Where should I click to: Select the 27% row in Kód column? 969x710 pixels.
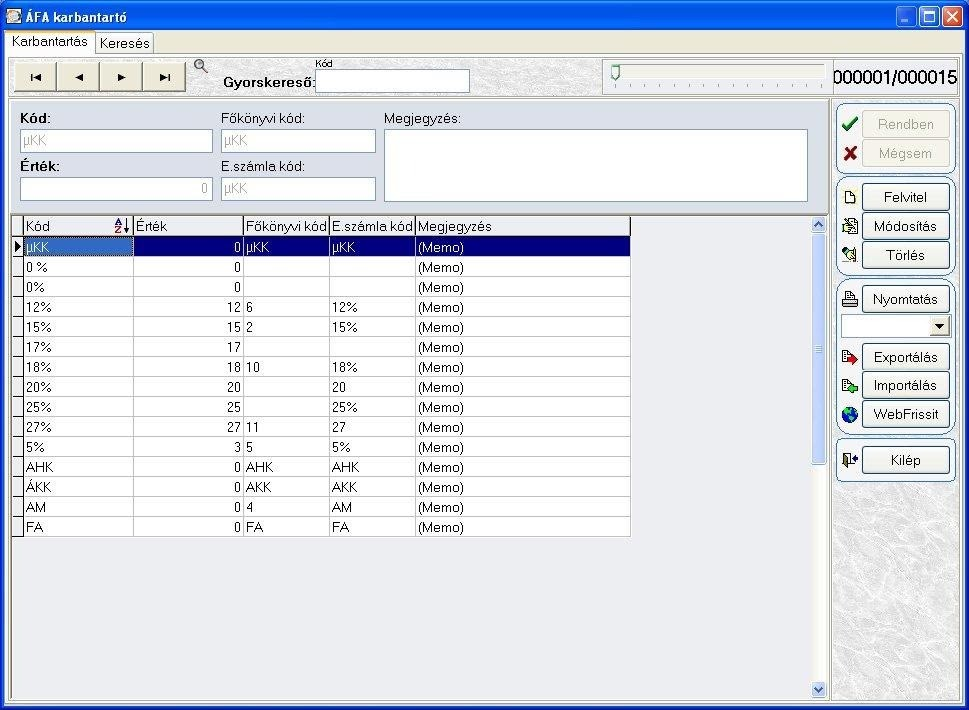[x=78, y=427]
